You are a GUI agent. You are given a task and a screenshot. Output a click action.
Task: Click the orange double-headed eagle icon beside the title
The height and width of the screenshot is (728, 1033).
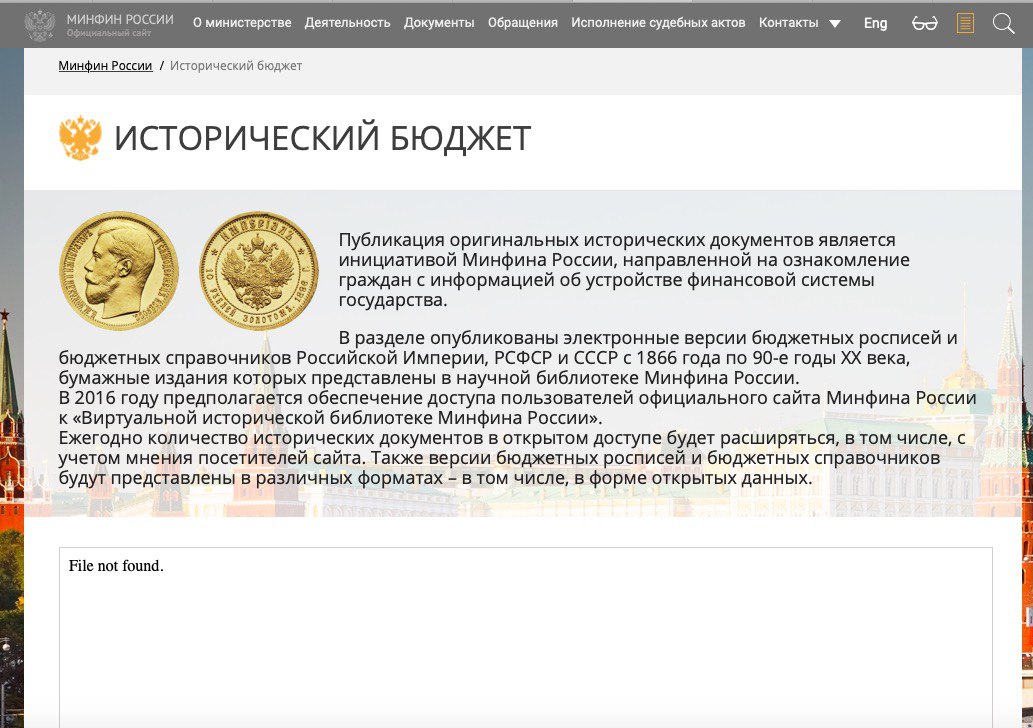pyautogui.click(x=80, y=138)
